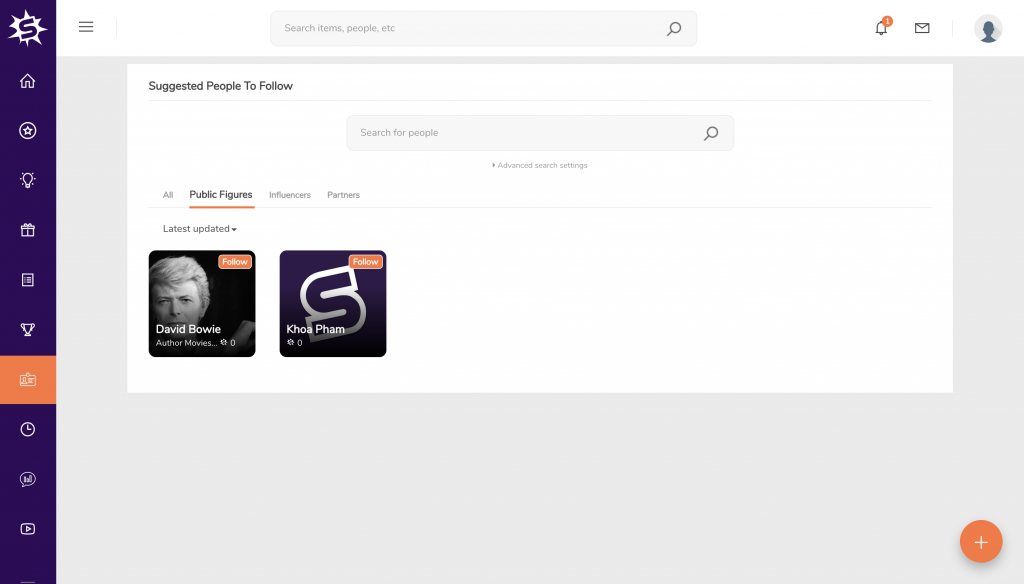This screenshot has width=1024, height=584.
Task: Follow David Bowie
Action: (234, 261)
